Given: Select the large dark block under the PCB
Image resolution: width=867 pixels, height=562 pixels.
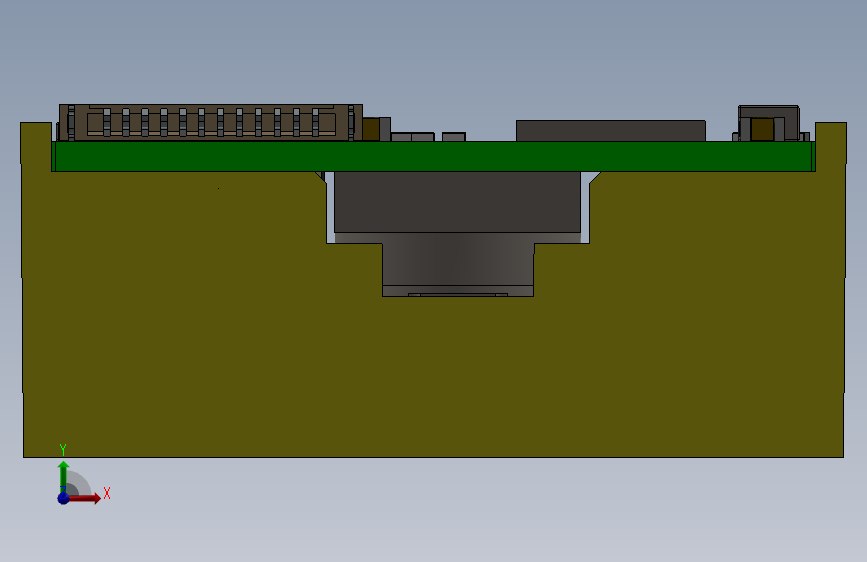Looking at the screenshot, I should point(457,202).
